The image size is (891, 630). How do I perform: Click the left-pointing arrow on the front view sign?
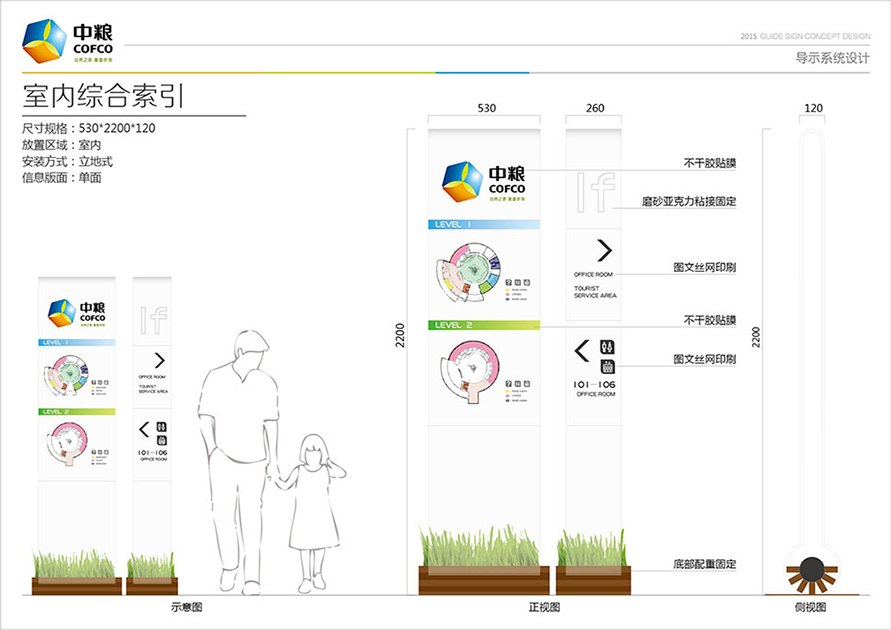pos(582,351)
